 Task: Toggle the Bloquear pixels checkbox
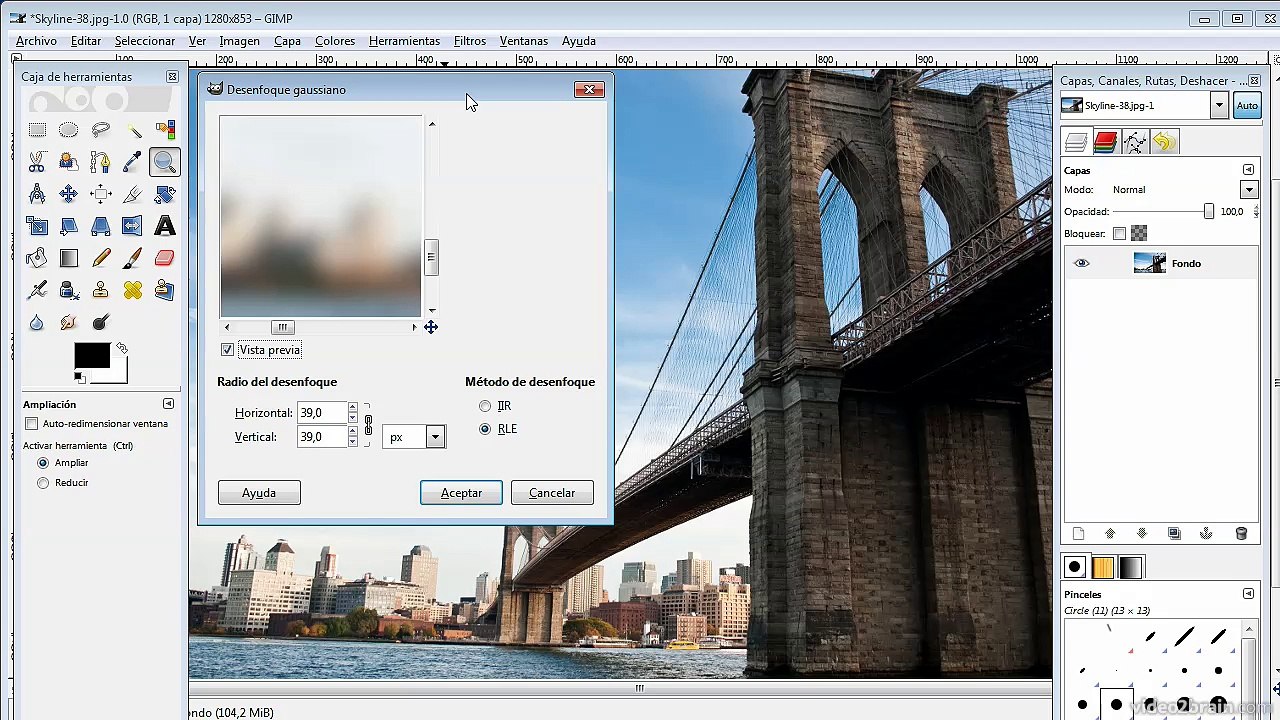pyautogui.click(x=1119, y=234)
